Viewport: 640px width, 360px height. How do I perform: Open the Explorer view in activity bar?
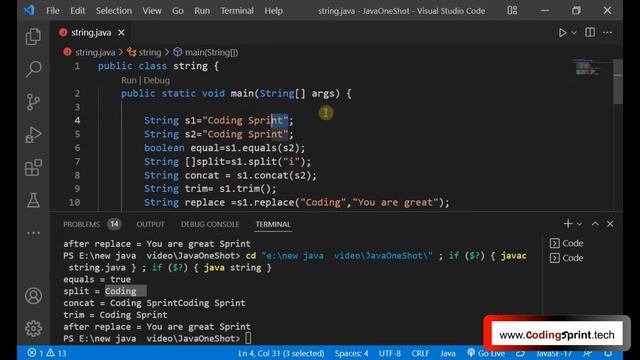(33, 37)
